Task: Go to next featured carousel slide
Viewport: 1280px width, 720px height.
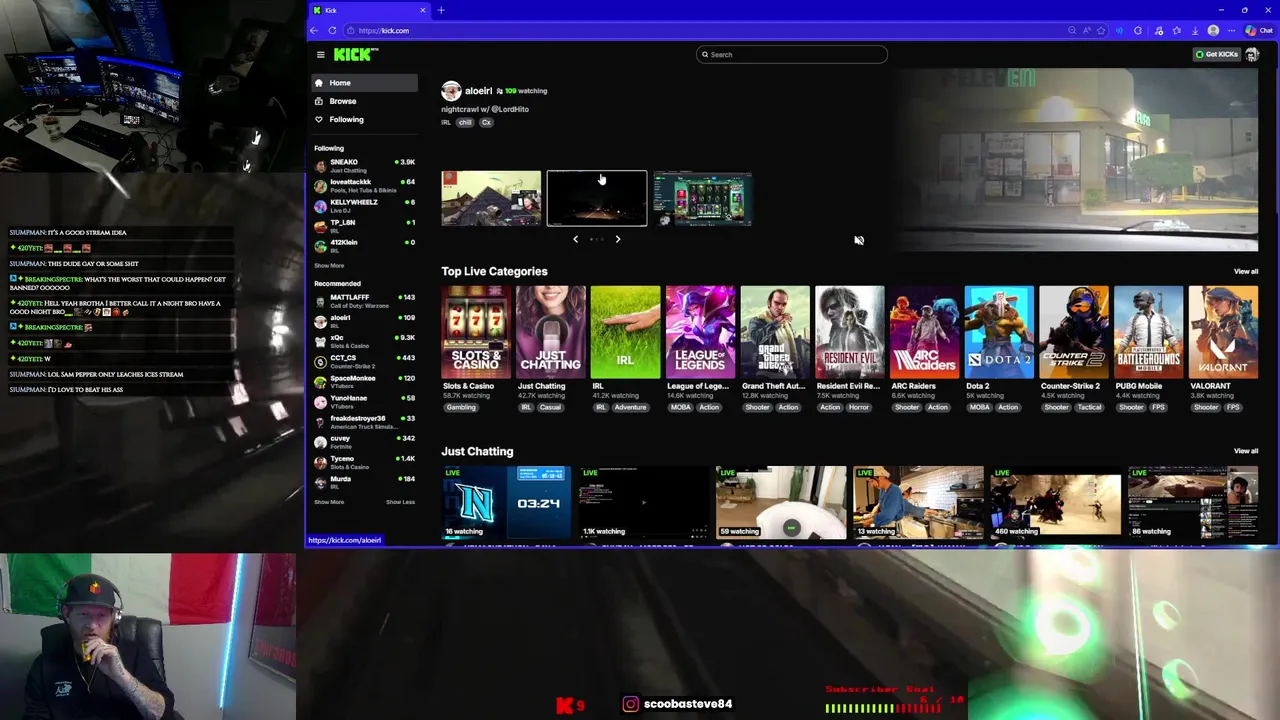Action: (618, 239)
